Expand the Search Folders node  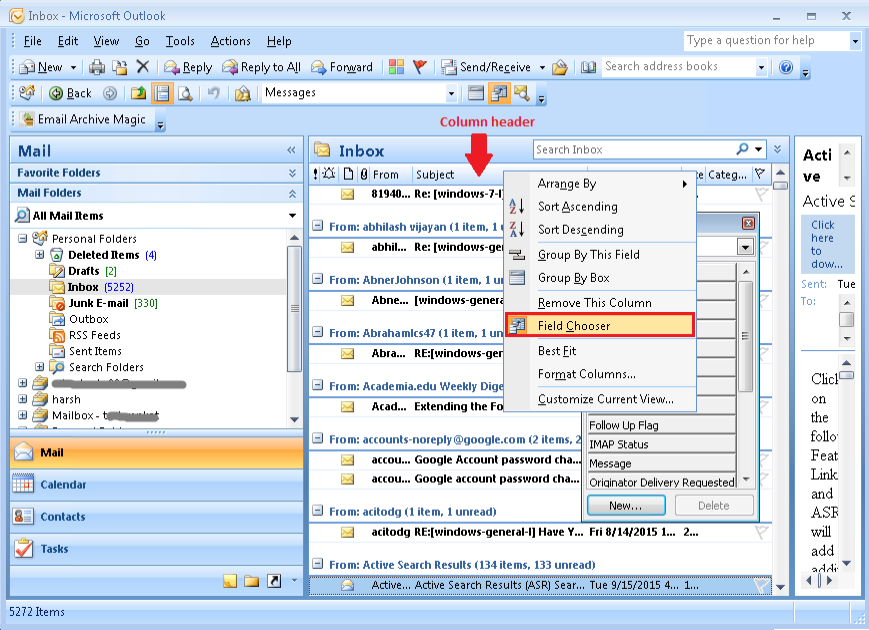point(39,367)
